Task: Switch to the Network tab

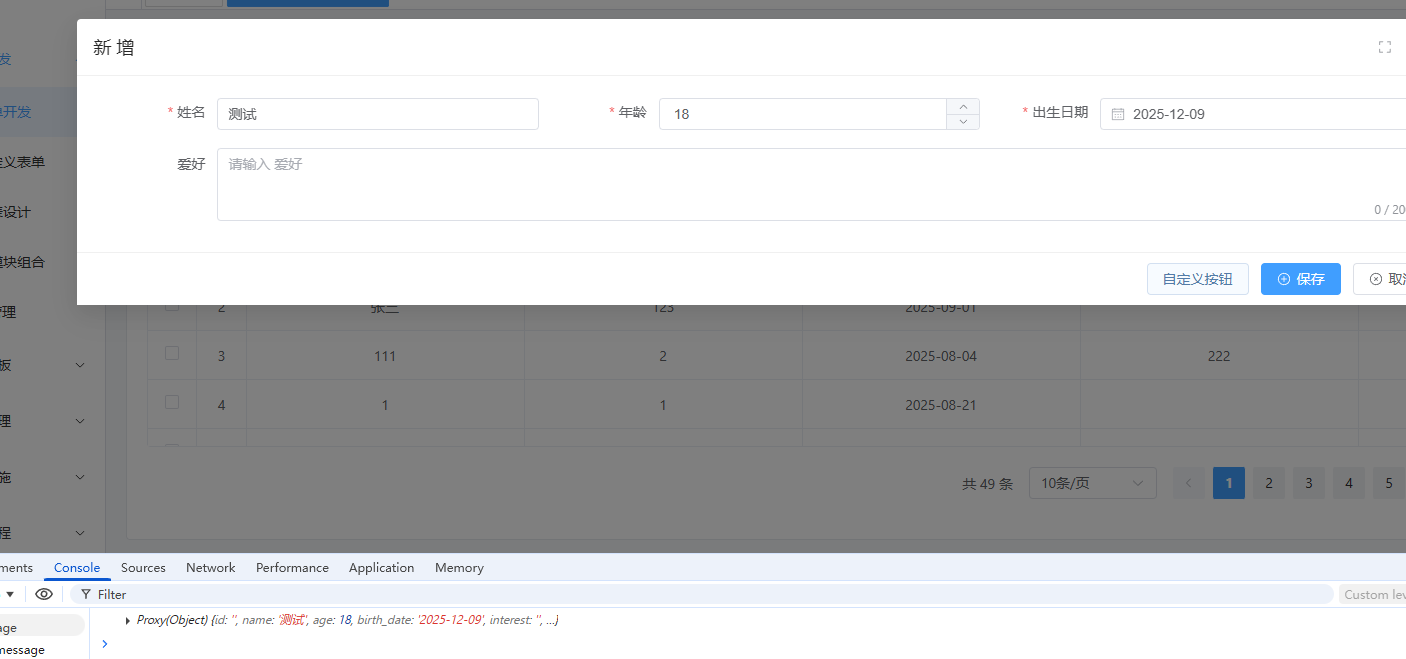Action: [210, 568]
